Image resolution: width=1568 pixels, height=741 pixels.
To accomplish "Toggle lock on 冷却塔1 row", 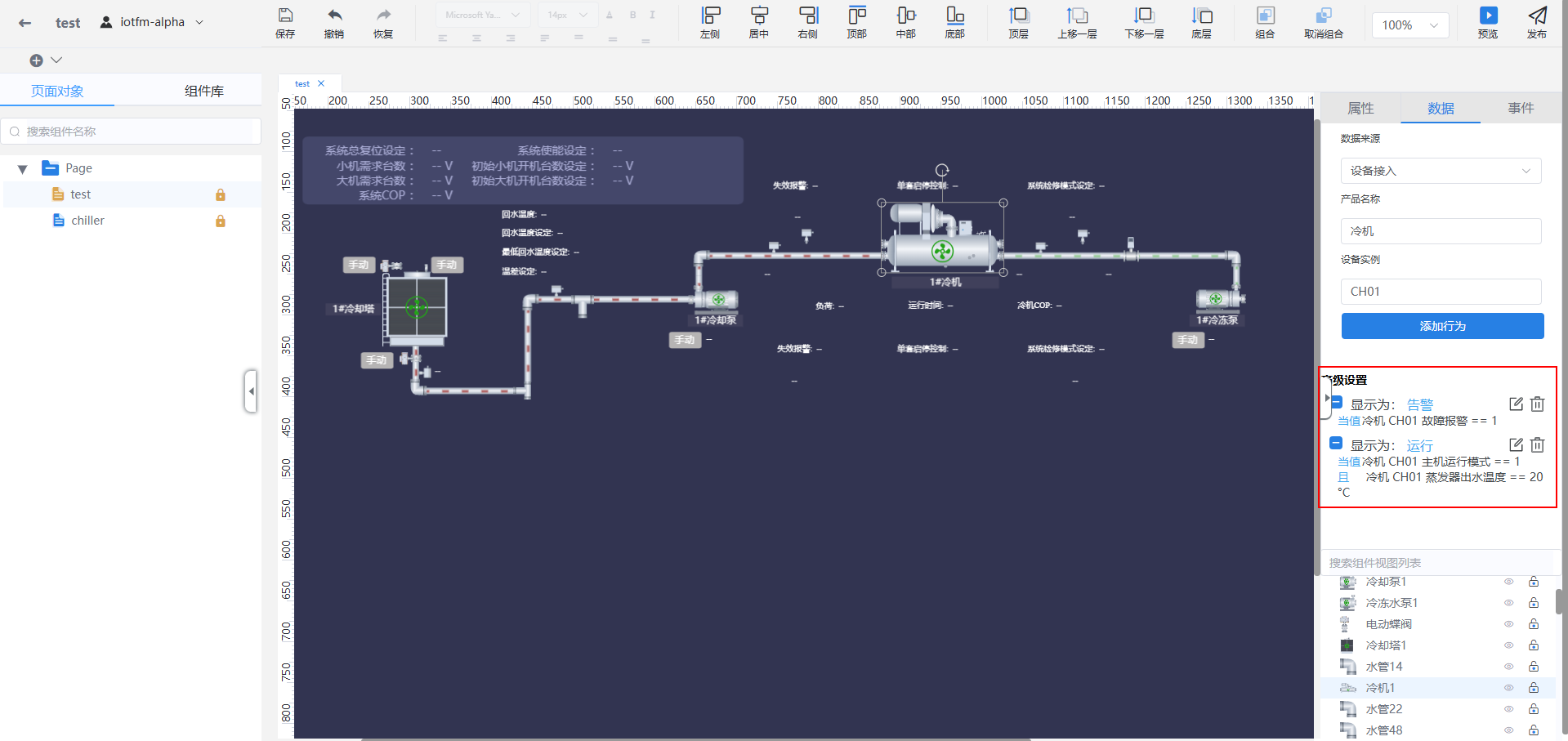I will [1534, 645].
